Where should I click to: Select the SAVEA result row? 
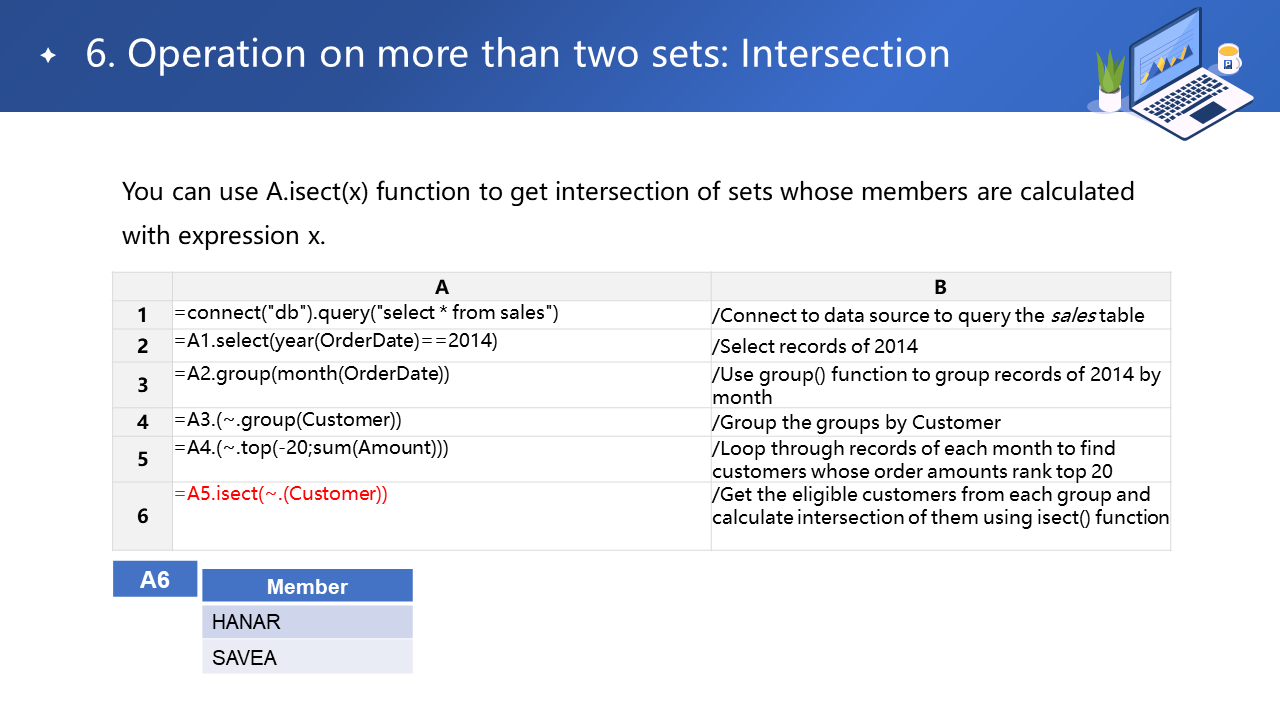tap(307, 657)
